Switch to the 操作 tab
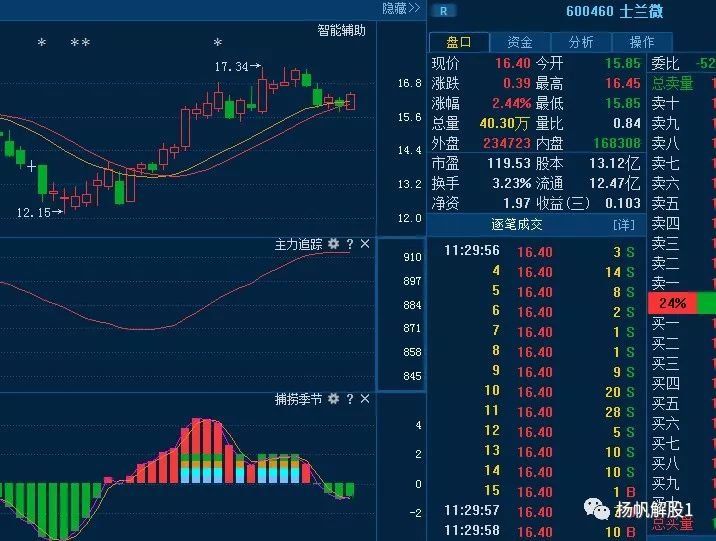The width and height of the screenshot is (716, 541). (x=642, y=42)
